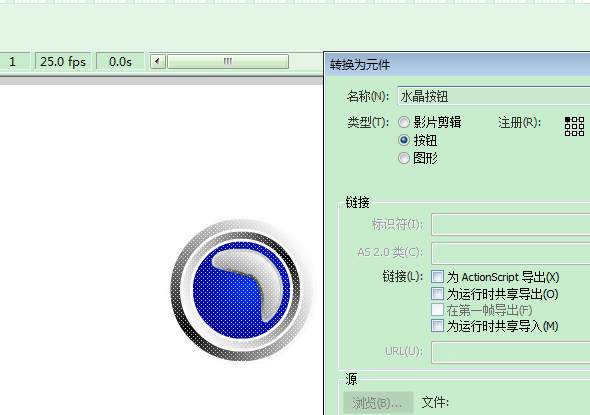Click the URL(U) input field

coord(510,352)
